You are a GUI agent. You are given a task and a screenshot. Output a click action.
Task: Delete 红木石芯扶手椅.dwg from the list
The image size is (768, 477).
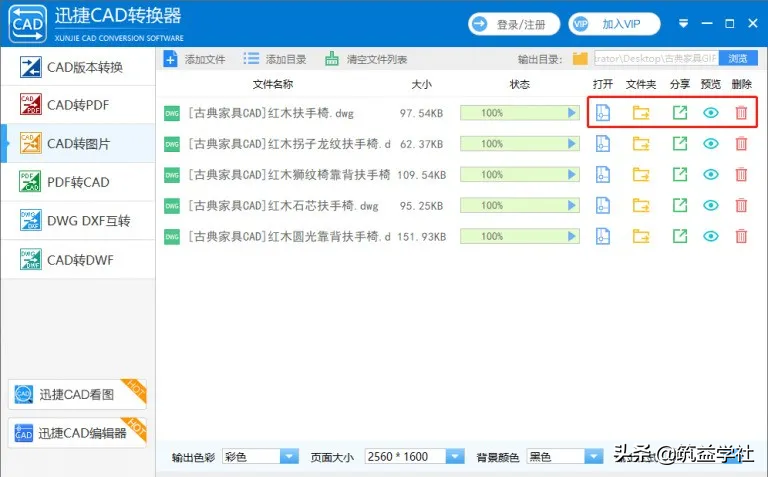[741, 206]
